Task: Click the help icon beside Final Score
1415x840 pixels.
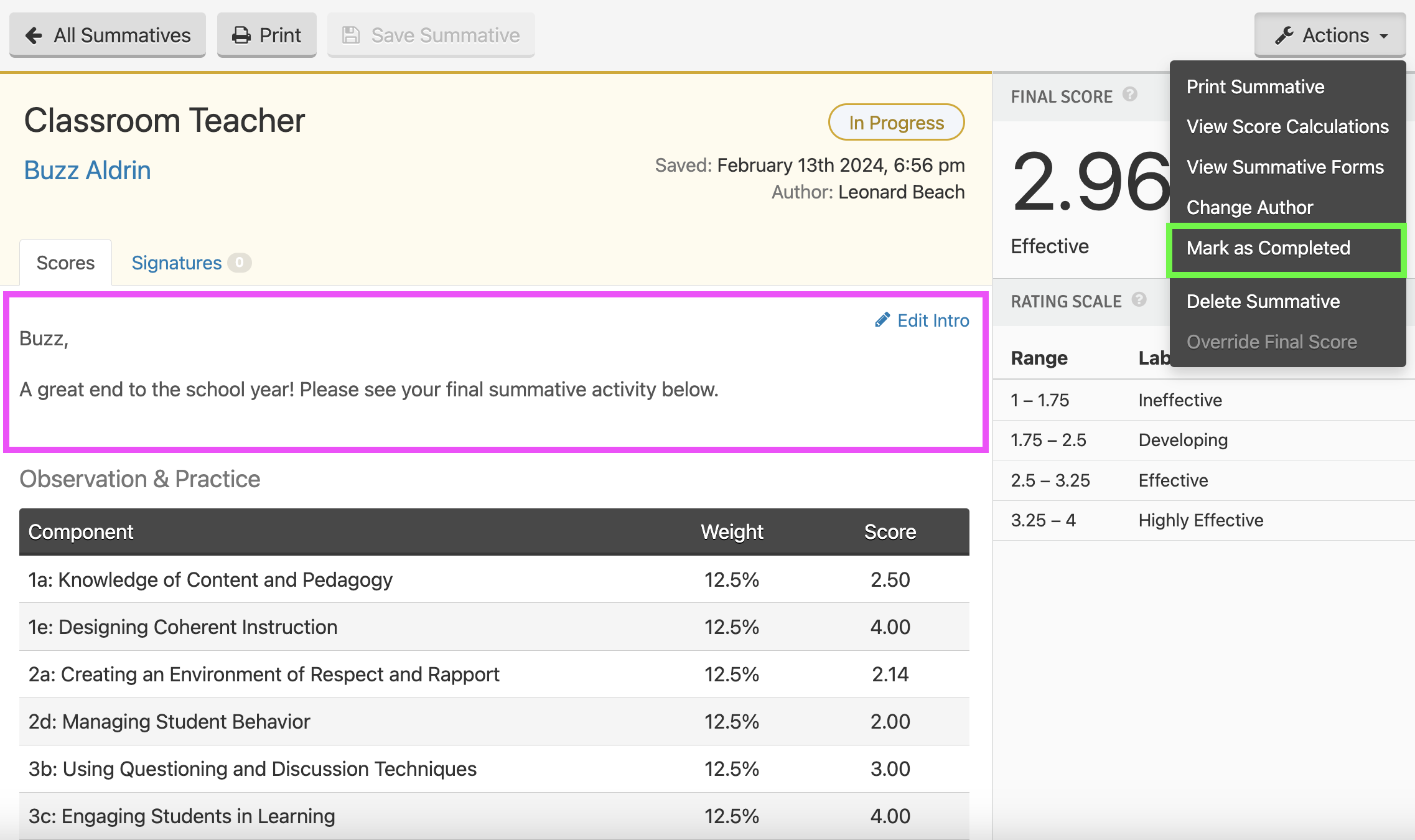Action: click(x=1130, y=95)
